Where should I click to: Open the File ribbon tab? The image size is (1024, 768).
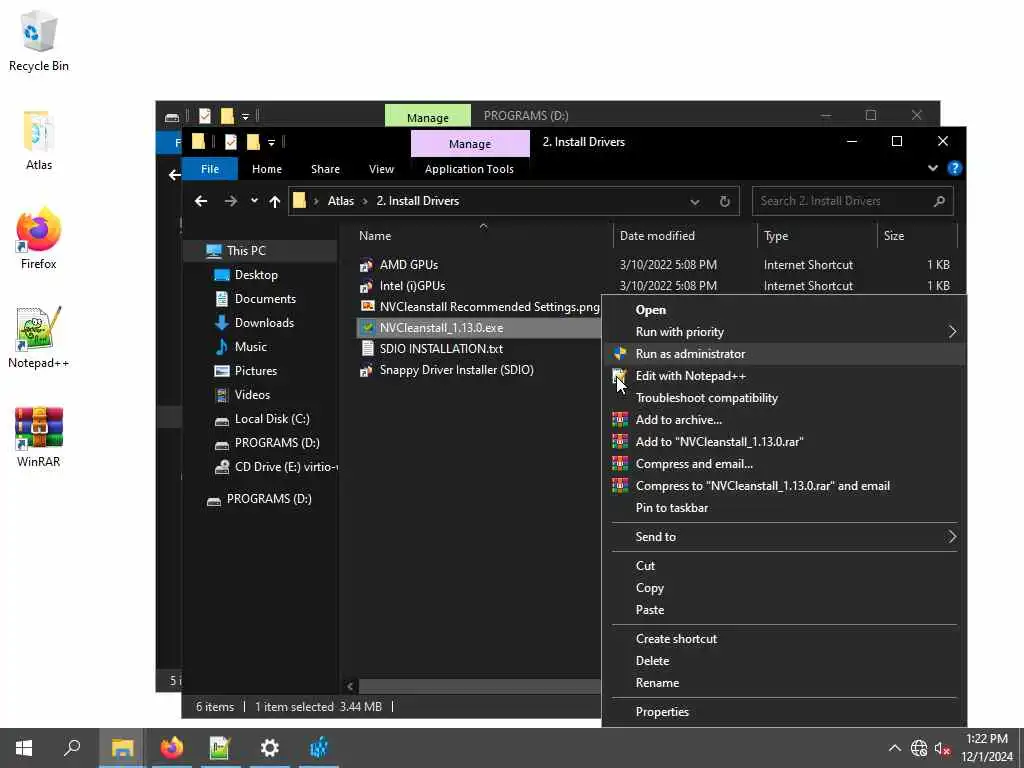coord(210,168)
